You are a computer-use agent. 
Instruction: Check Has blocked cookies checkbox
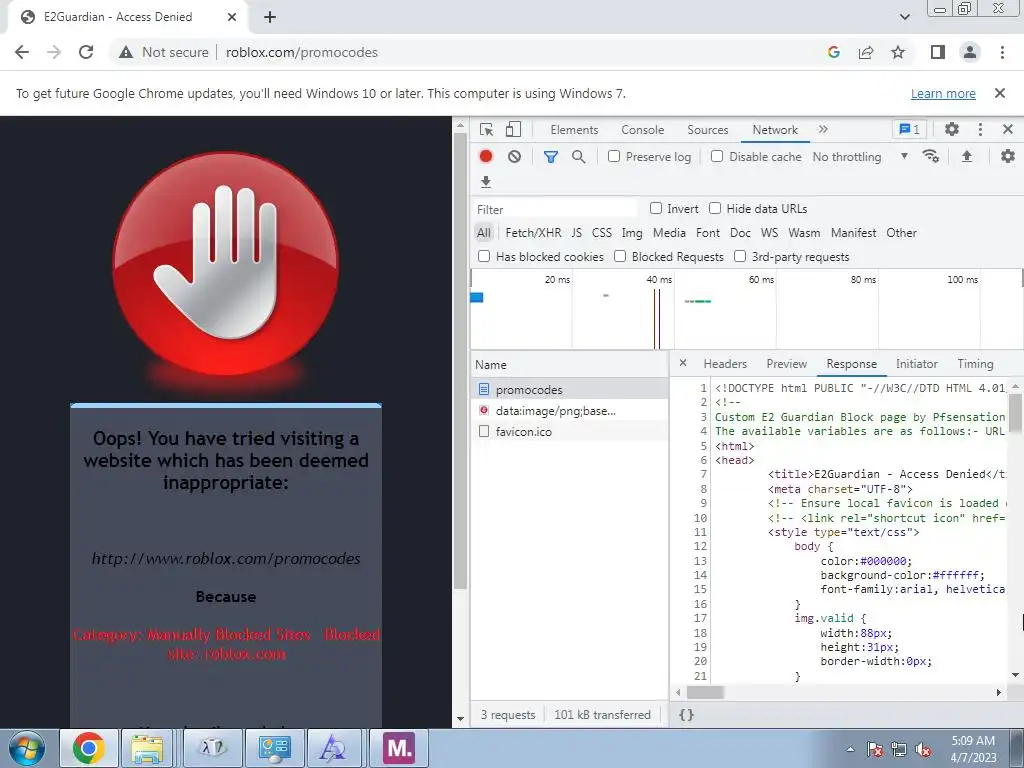point(484,257)
